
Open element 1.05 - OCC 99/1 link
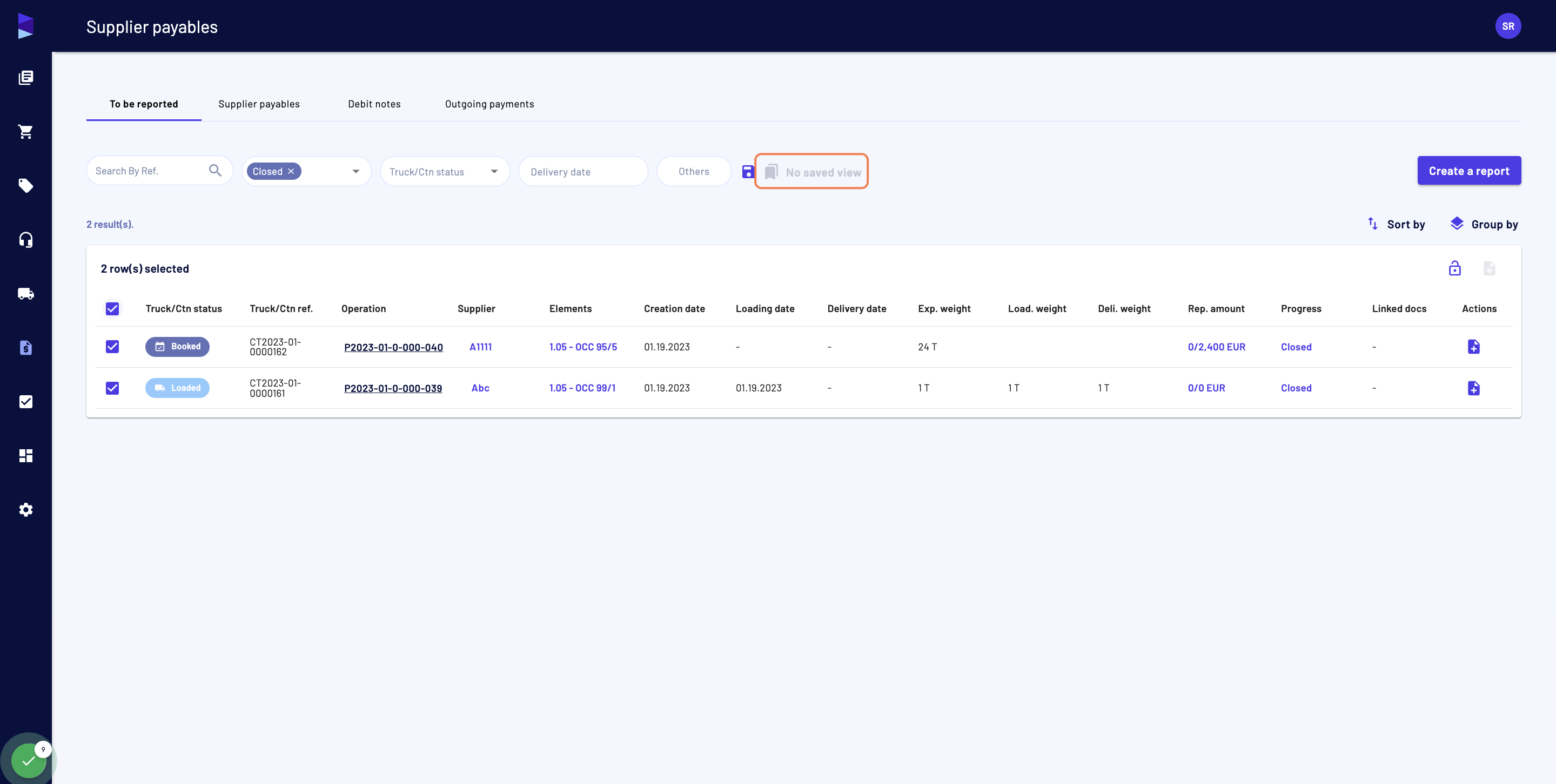tap(582, 388)
